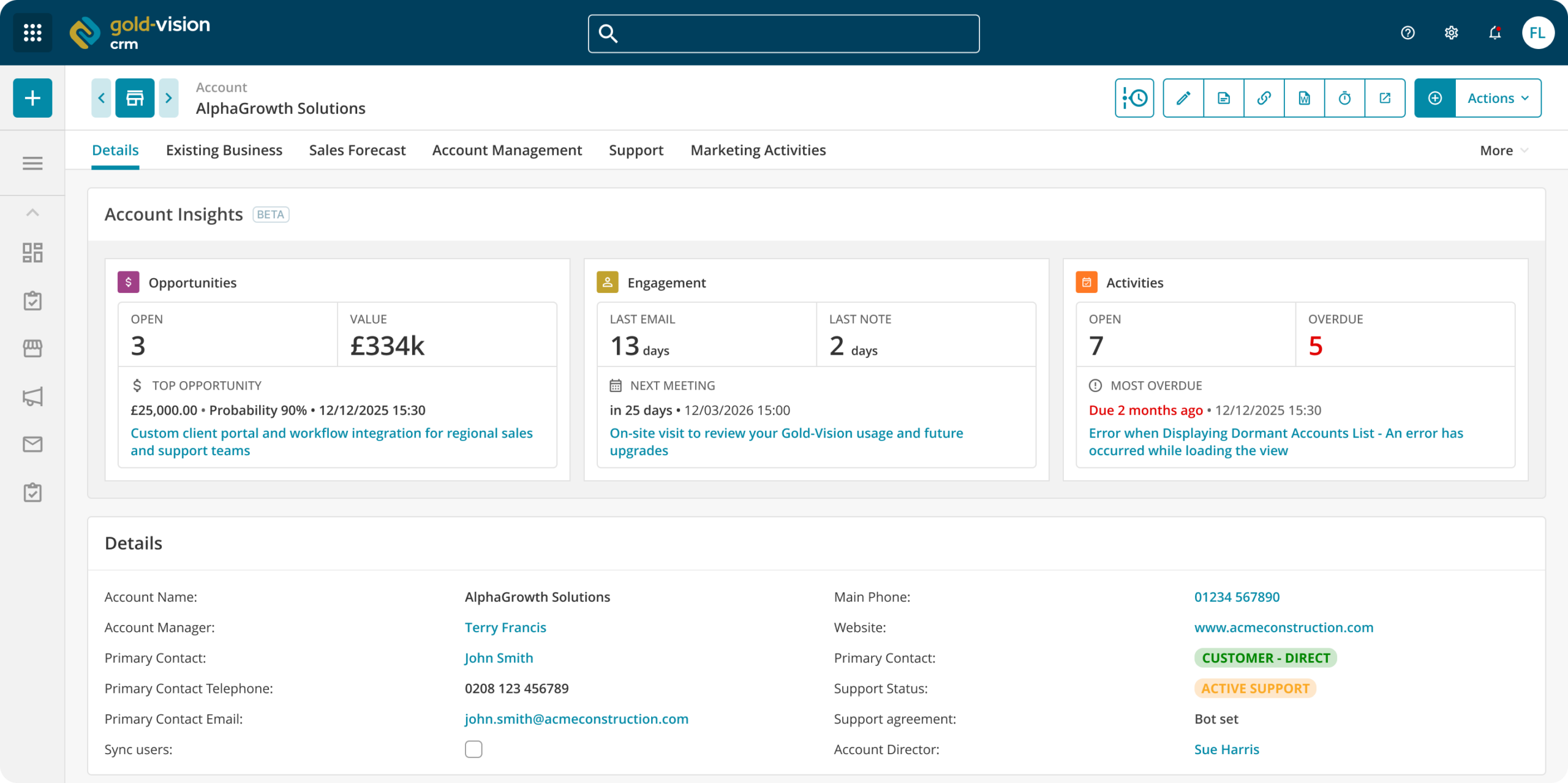Click the link chain icon in toolbar
Image resolution: width=1568 pixels, height=783 pixels.
(1264, 98)
